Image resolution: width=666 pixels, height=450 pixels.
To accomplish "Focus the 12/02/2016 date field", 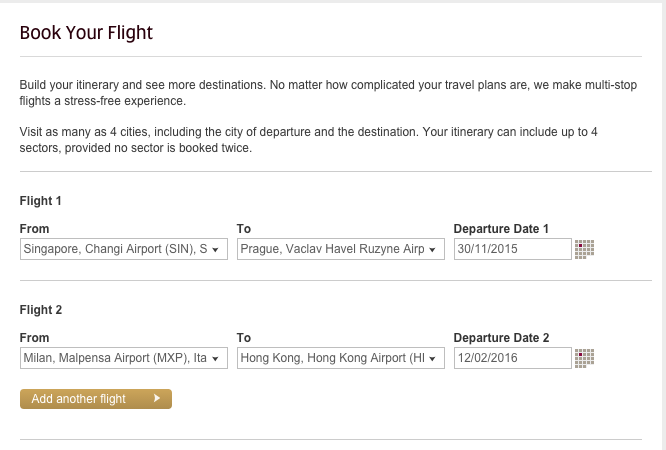I will coord(513,358).
